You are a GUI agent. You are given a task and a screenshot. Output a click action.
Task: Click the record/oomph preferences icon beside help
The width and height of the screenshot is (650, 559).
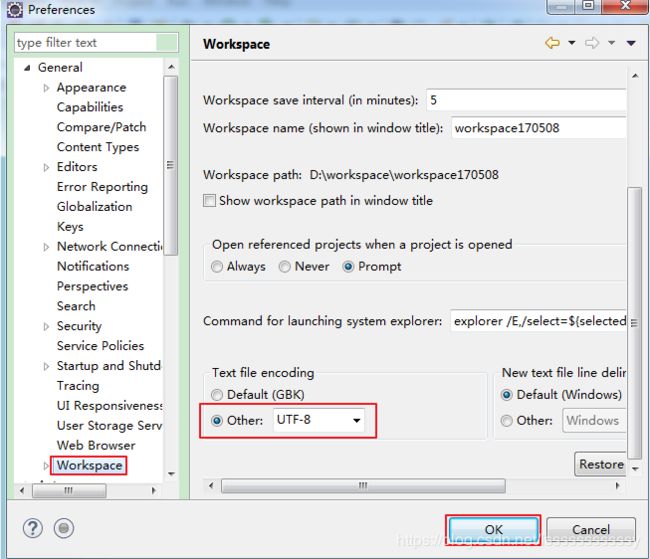click(64, 528)
